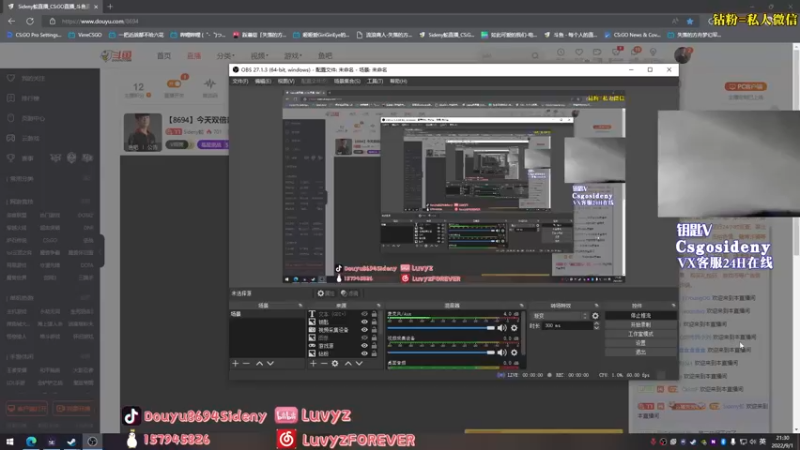Image resolution: width=800 pixels, height=450 pixels.
Task: Reload the Douyu page
Action: point(30,21)
